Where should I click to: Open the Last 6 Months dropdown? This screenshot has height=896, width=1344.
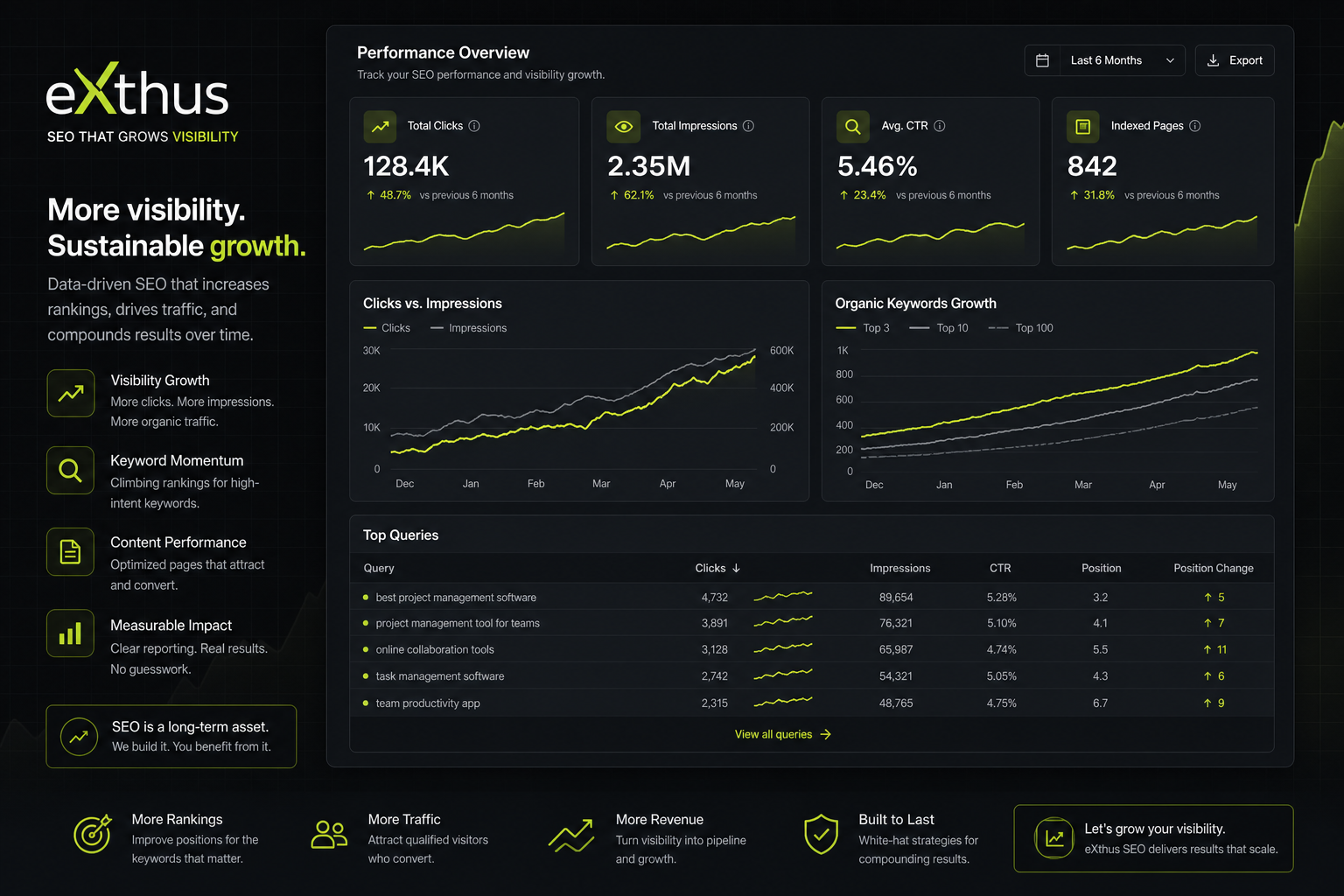coord(1105,60)
